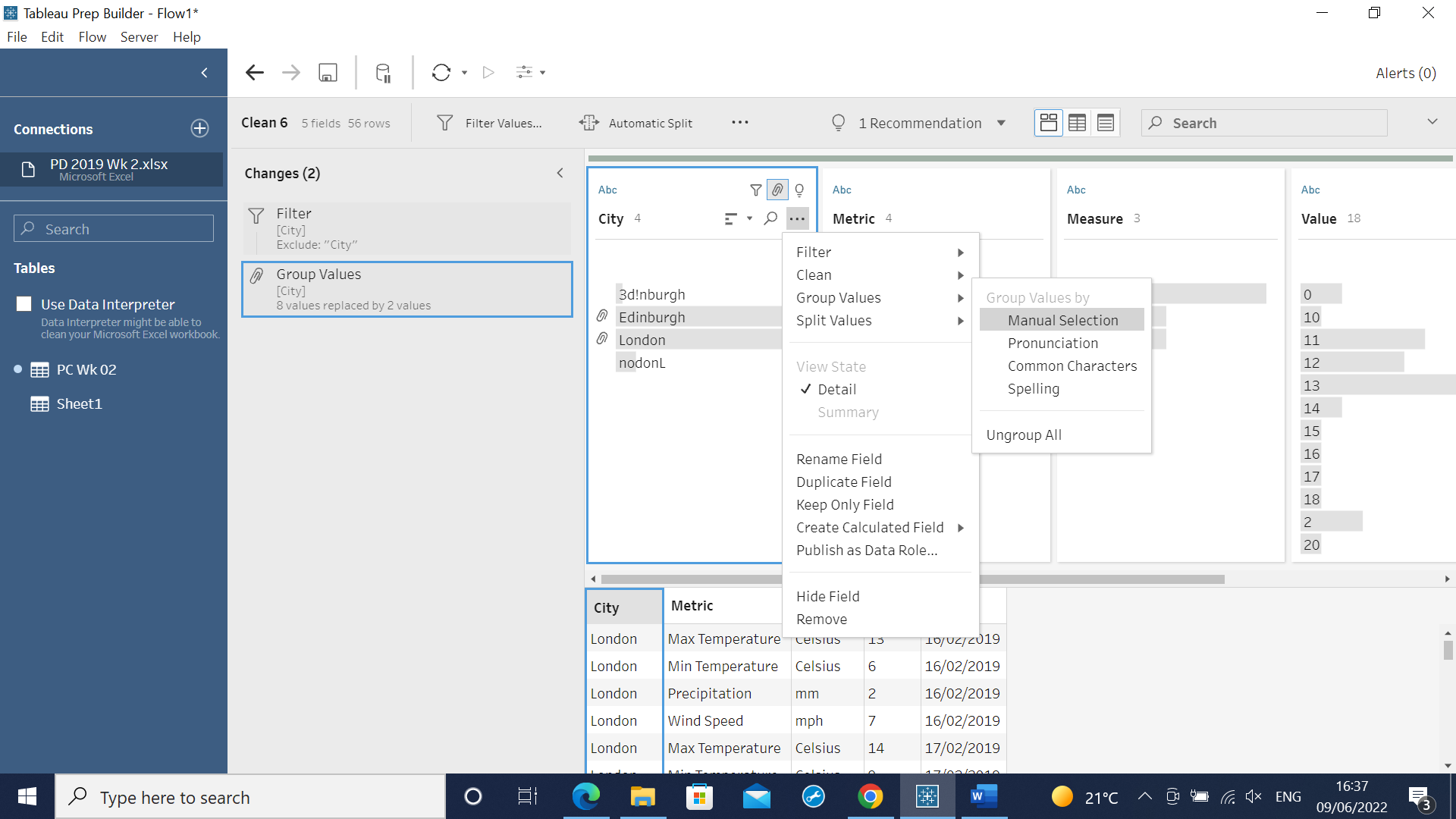Click the refresh data icon
The height and width of the screenshot is (819, 1456).
click(x=441, y=73)
